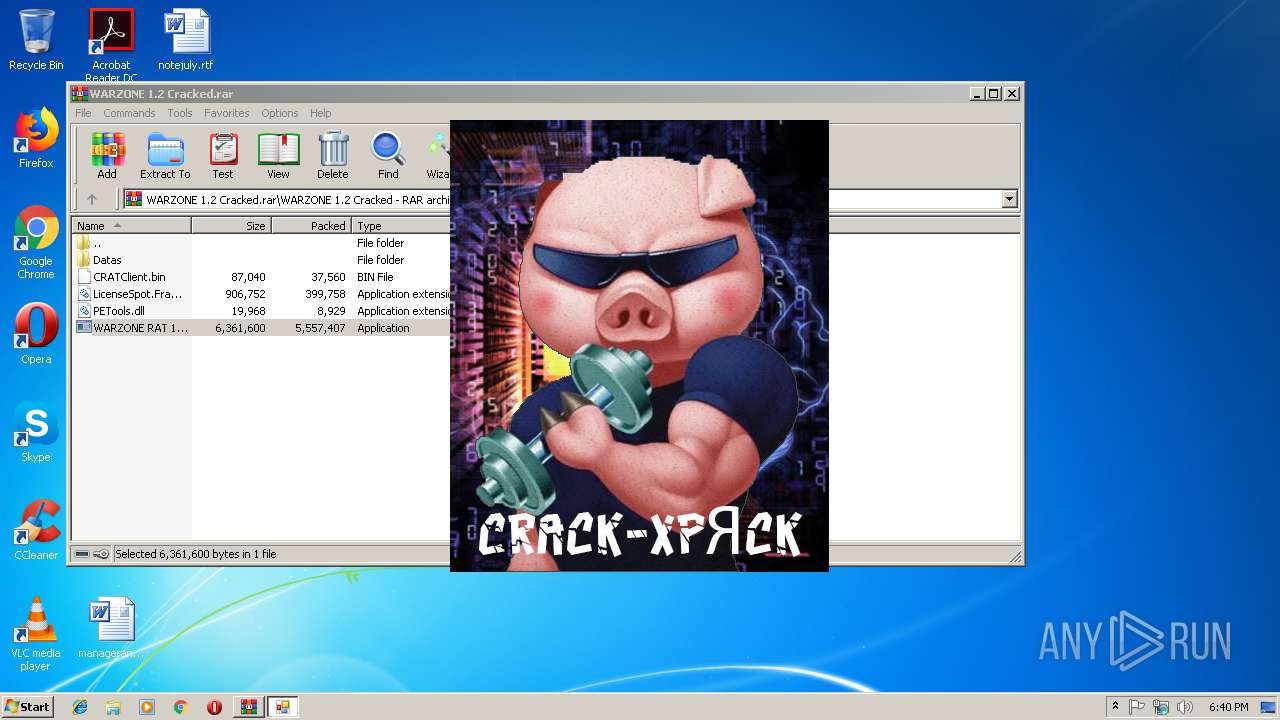Go up one folder with the arrow
Screen dimensions: 1280x720
(x=92, y=199)
